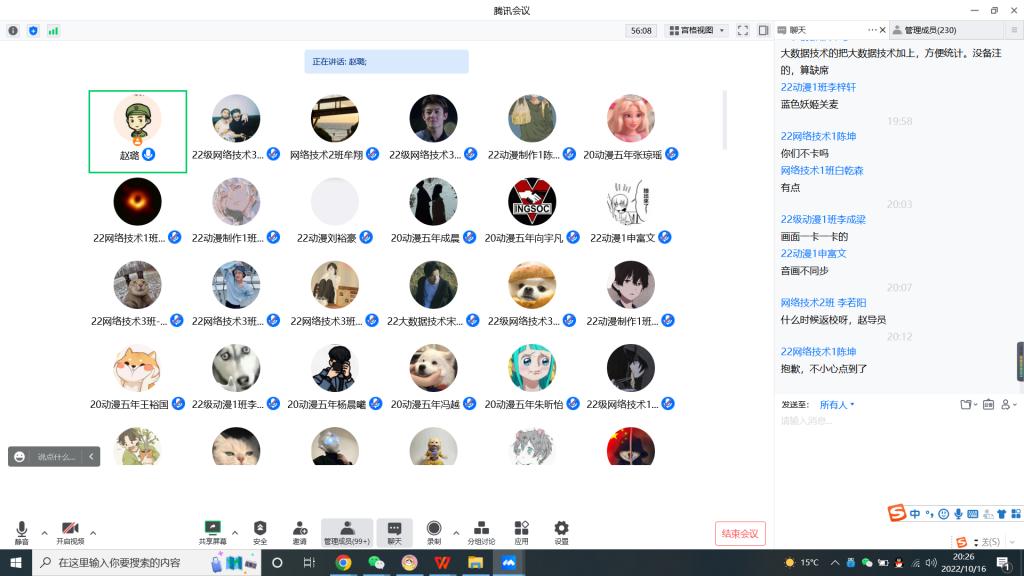Click the 邀请 invite icon
Viewport: 1024px width, 576px height.
click(x=300, y=531)
